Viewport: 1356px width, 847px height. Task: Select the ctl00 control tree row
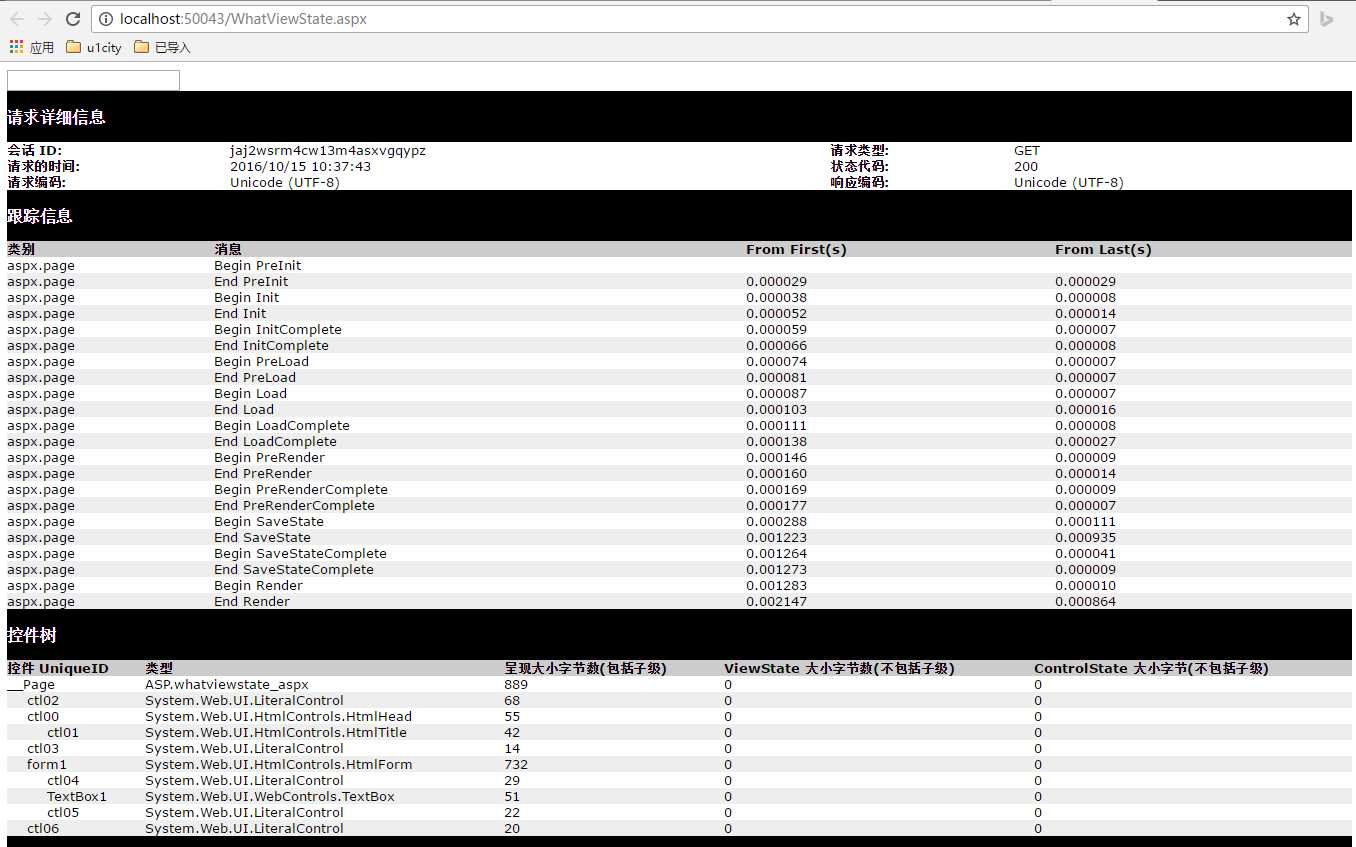pos(679,716)
